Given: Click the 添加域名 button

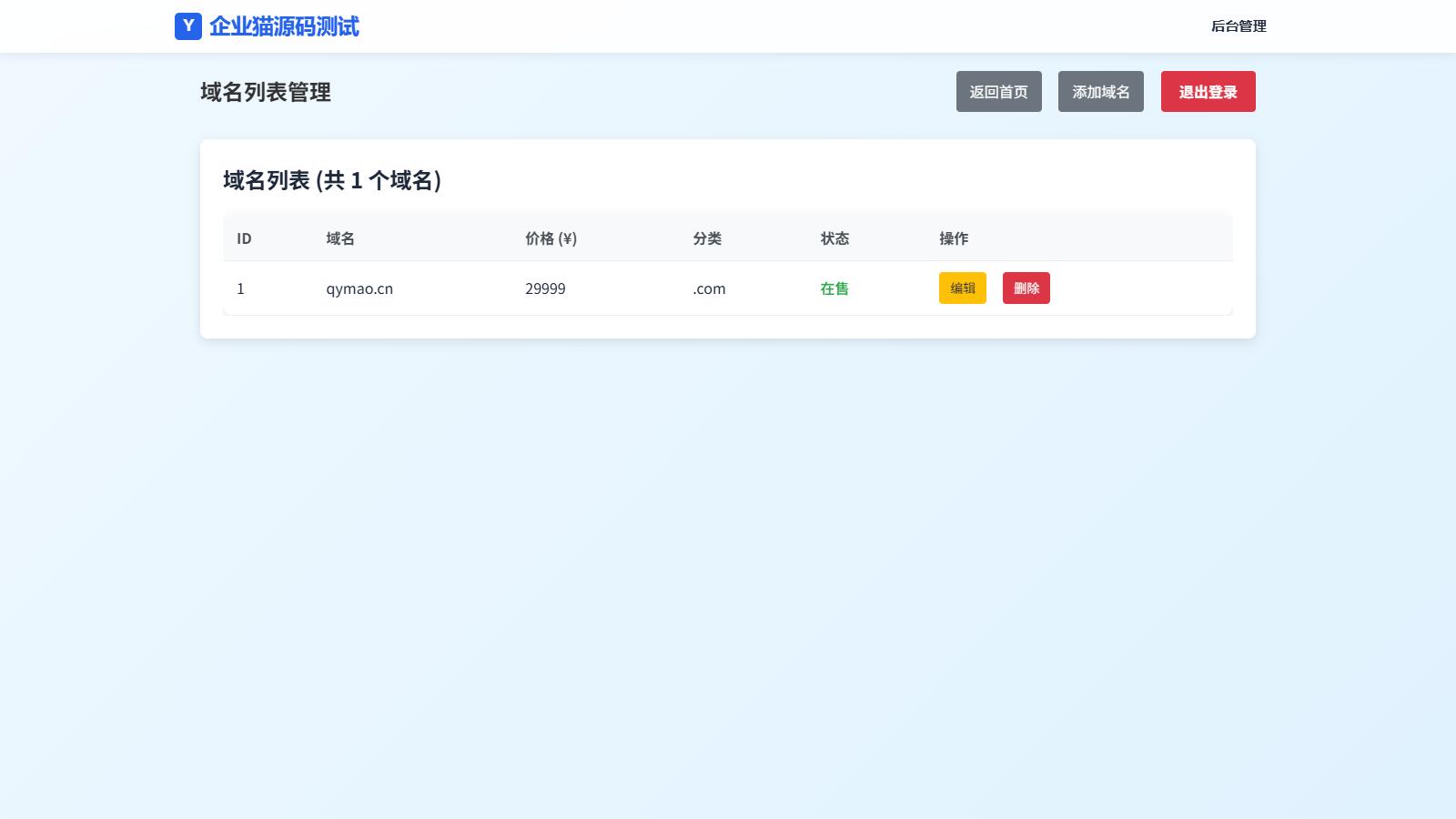Looking at the screenshot, I should click(1100, 92).
